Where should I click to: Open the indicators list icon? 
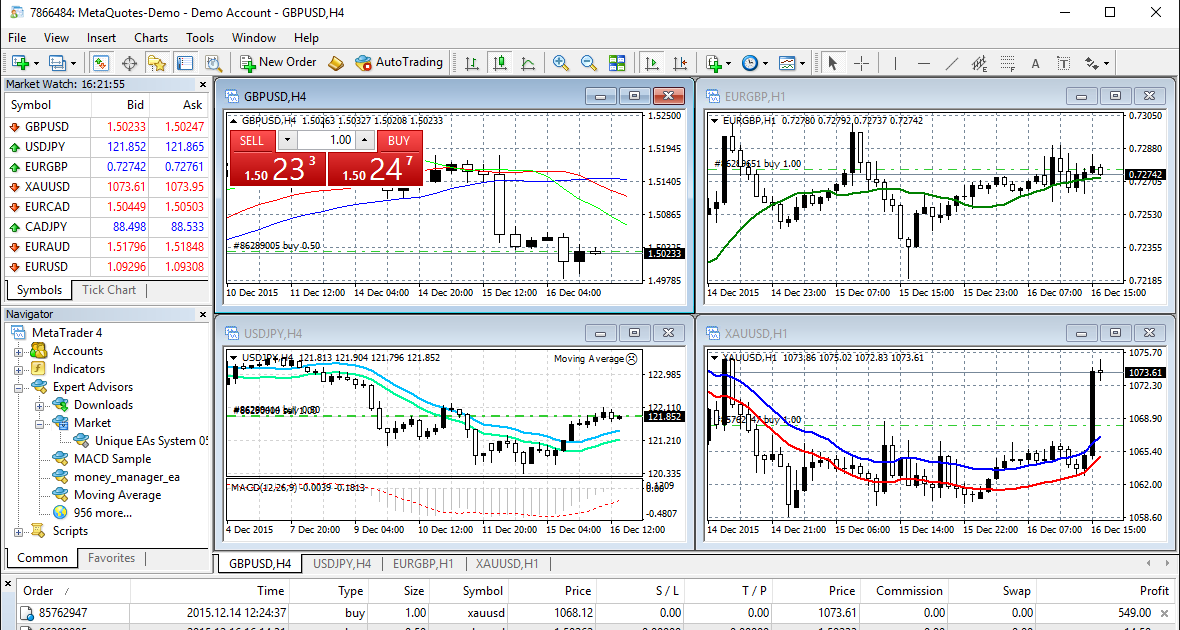pyautogui.click(x=714, y=62)
